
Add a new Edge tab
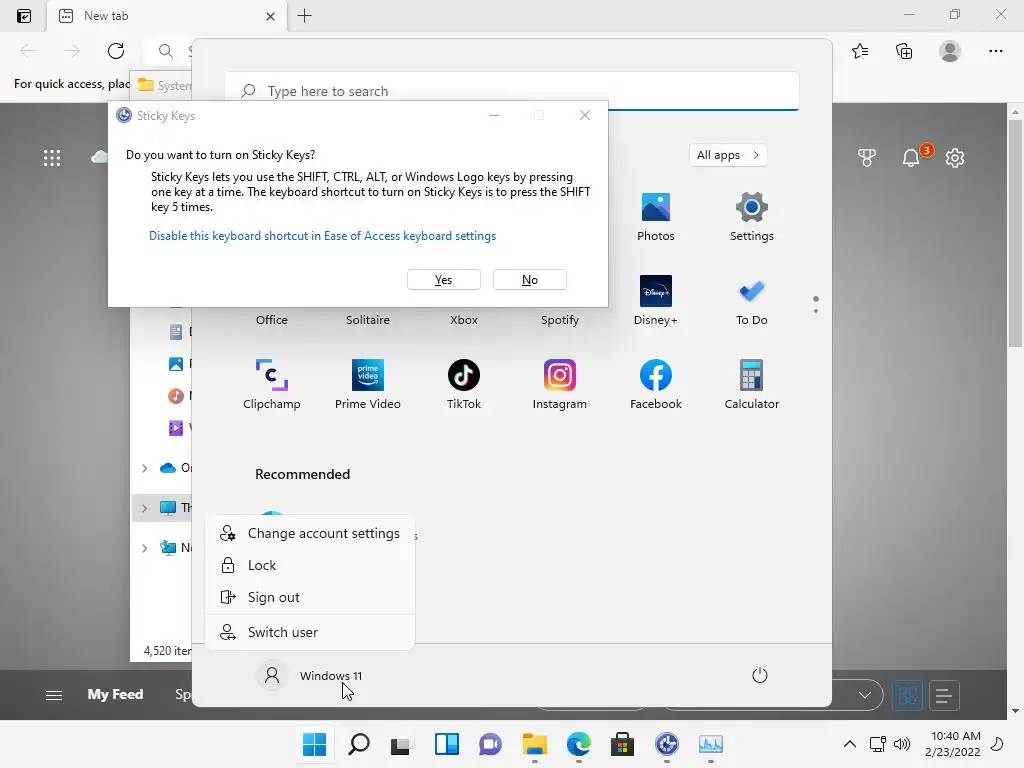point(304,16)
